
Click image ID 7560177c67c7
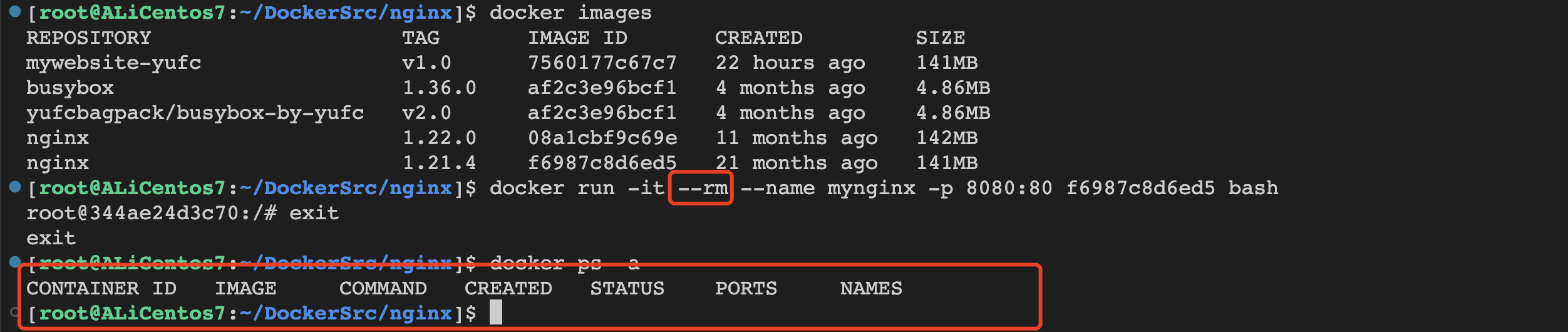[602, 63]
